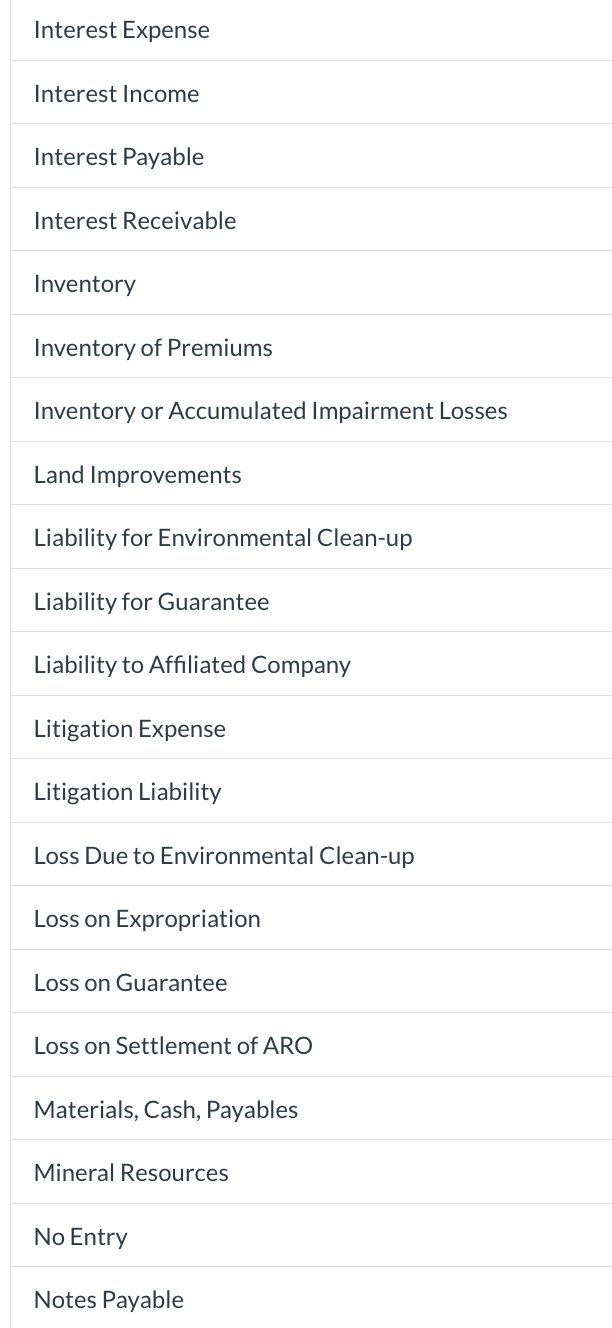Select the Interest Expense option
The height and width of the screenshot is (1328, 612).
pyautogui.click(x=121, y=29)
